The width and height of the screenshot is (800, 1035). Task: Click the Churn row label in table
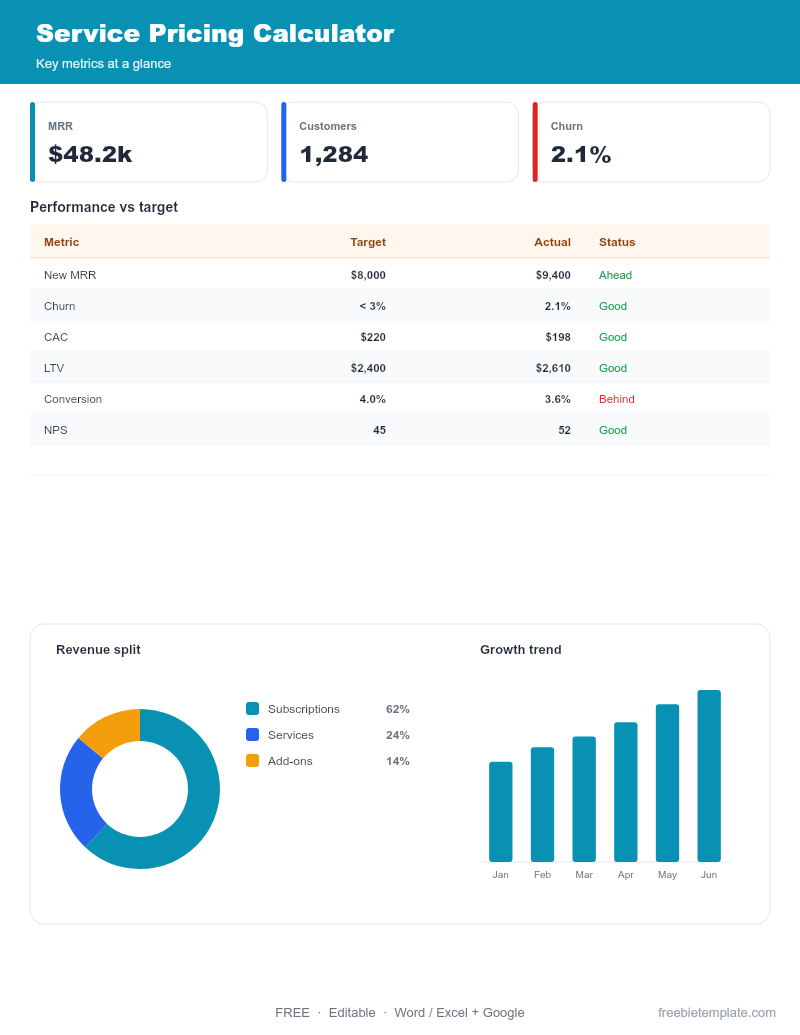point(59,306)
